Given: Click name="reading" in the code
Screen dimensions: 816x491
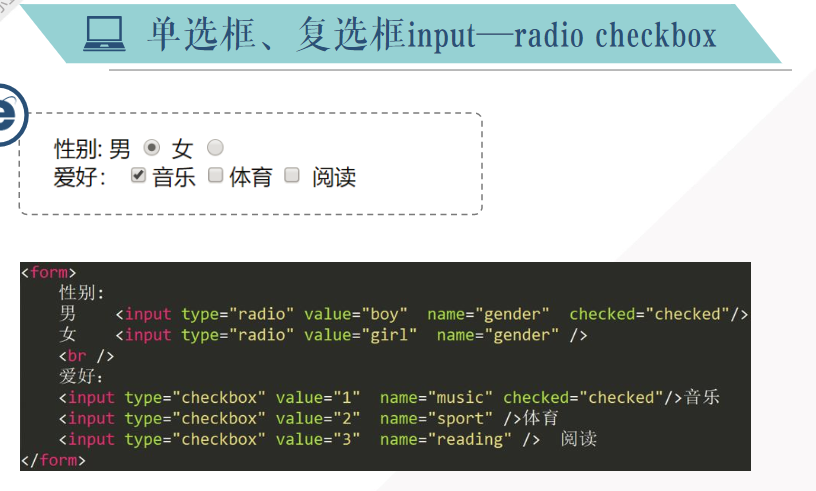Looking at the screenshot, I should tap(445, 439).
